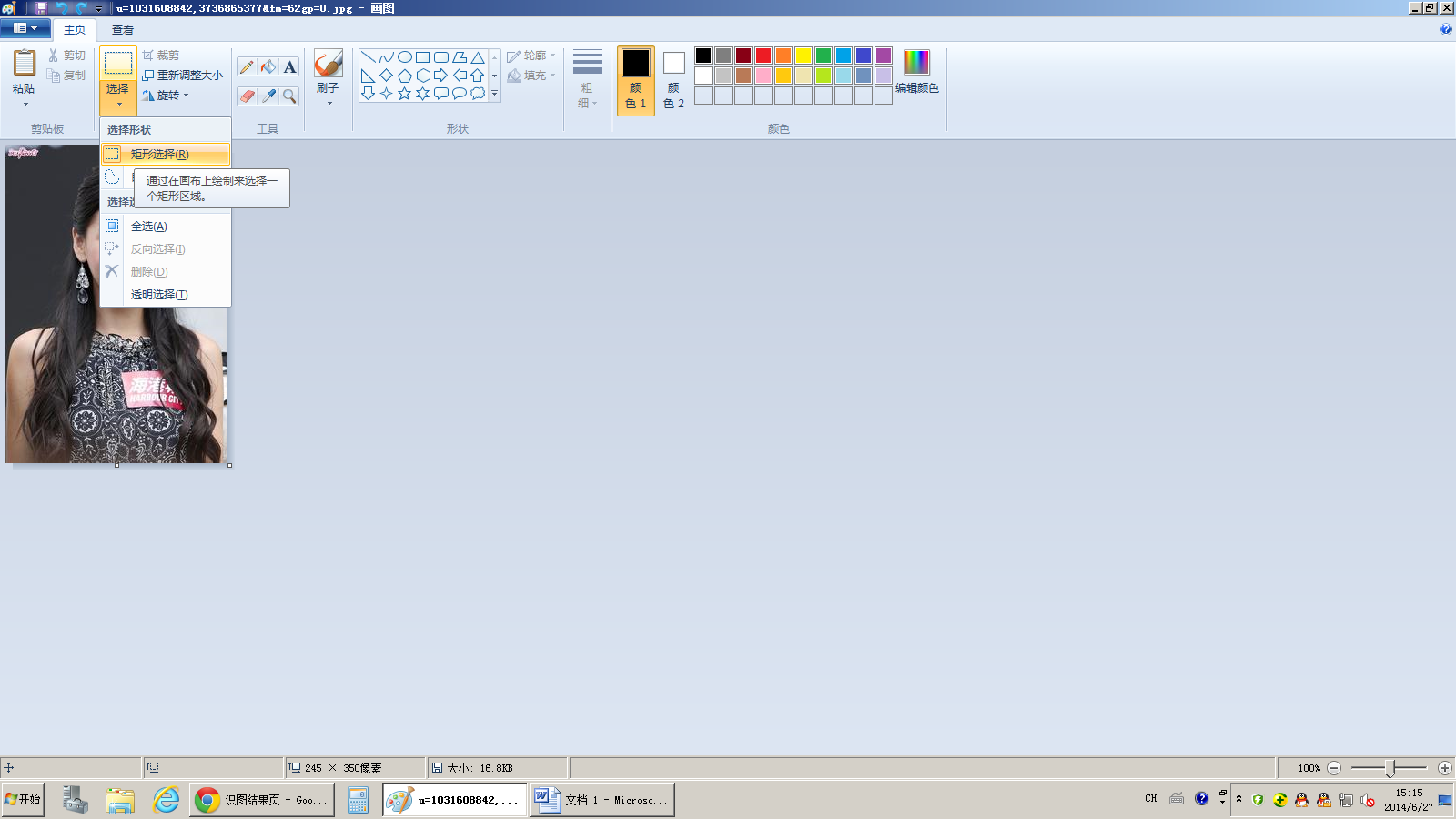
Task: Choose the Oval shape
Action: (x=405, y=57)
